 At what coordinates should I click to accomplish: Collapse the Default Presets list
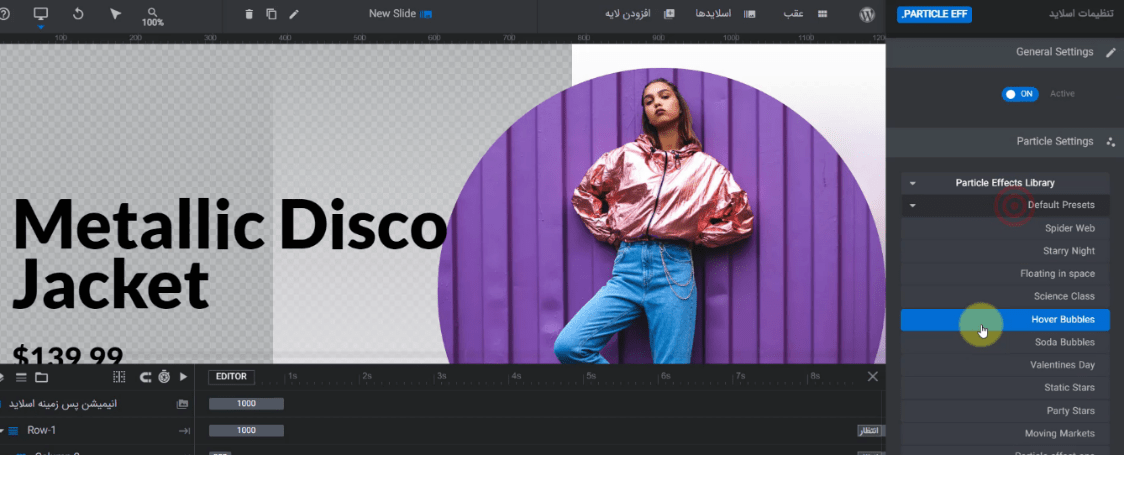912,205
